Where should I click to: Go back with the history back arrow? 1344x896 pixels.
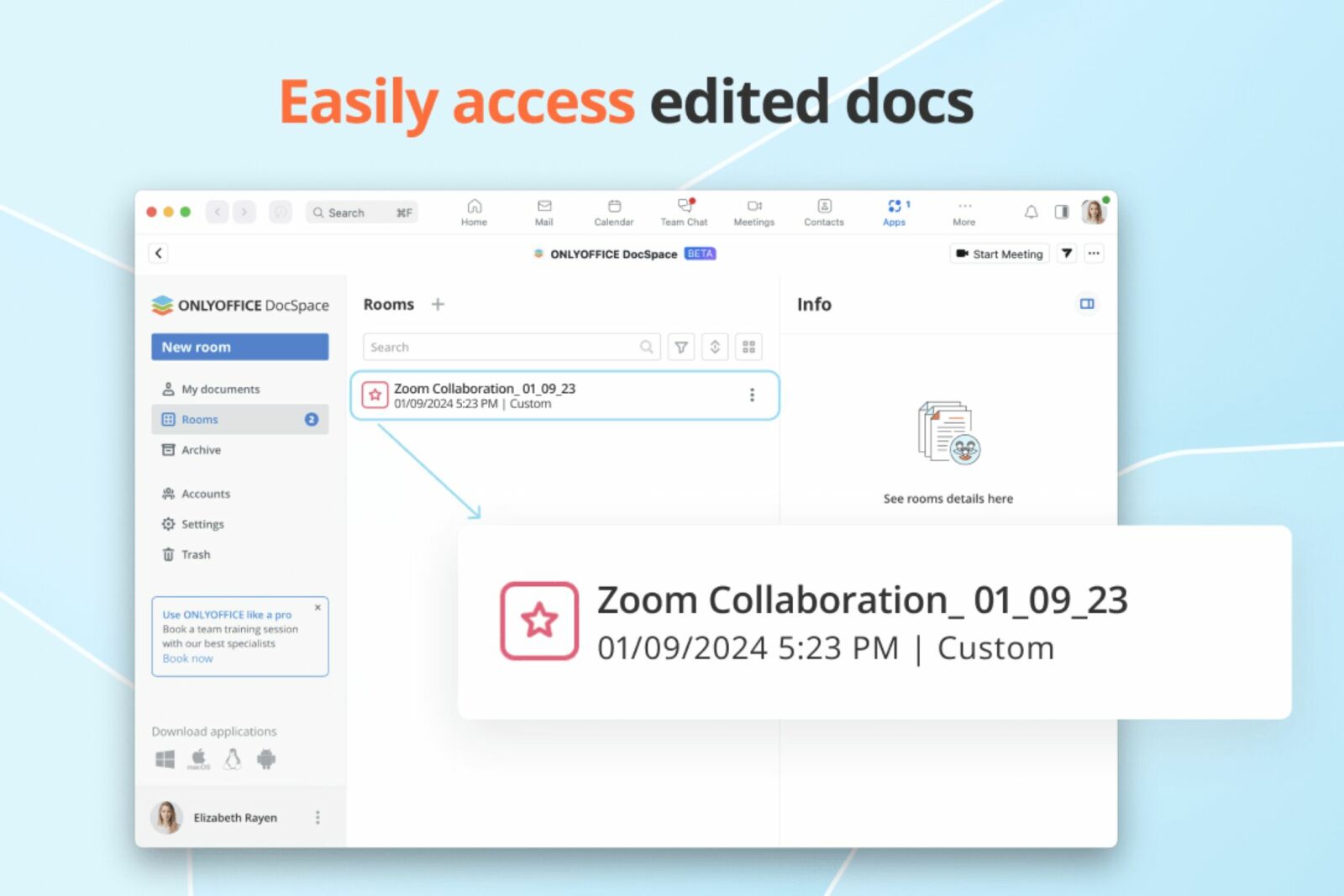click(x=218, y=212)
